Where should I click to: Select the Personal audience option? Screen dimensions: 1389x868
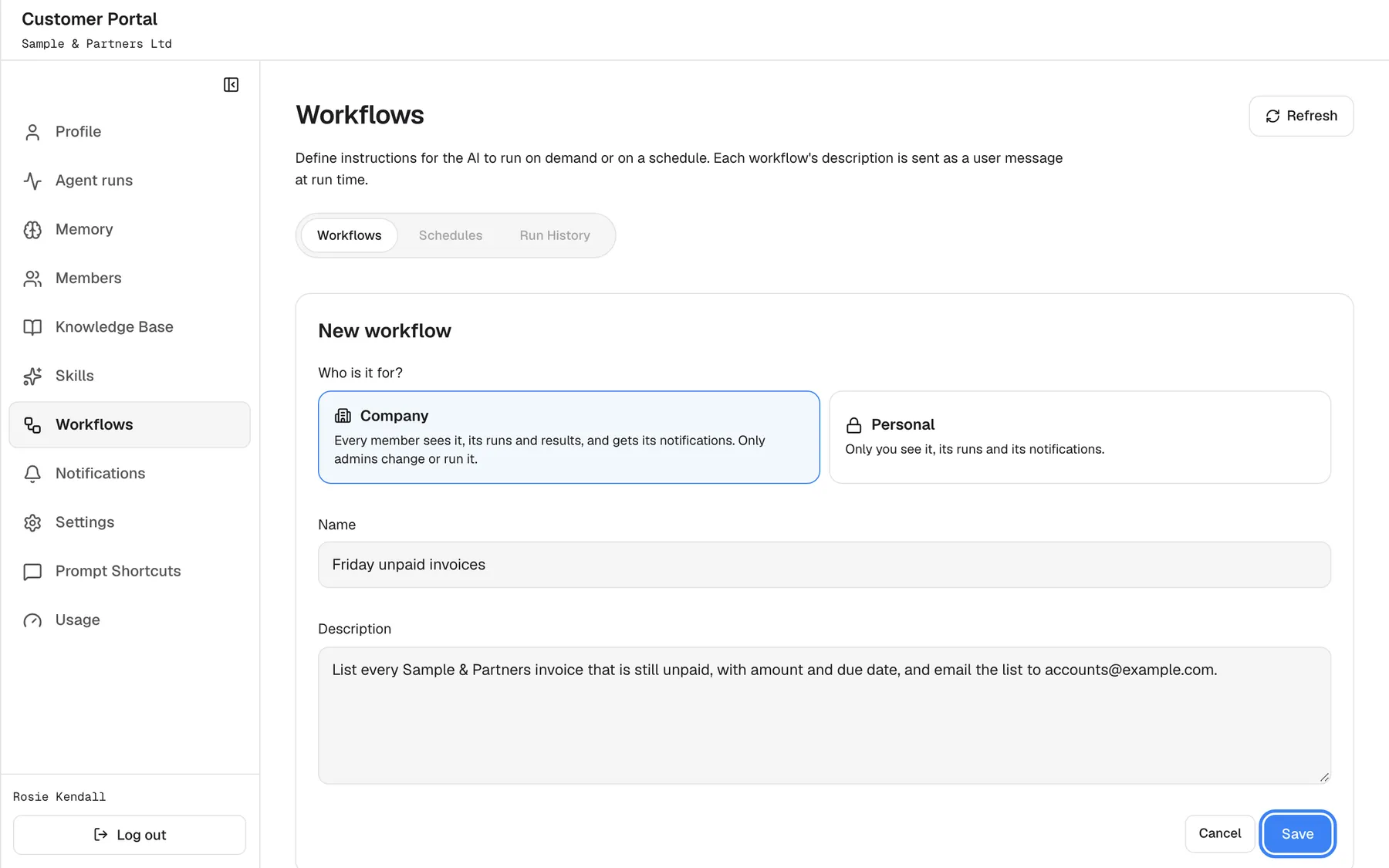(x=1080, y=437)
